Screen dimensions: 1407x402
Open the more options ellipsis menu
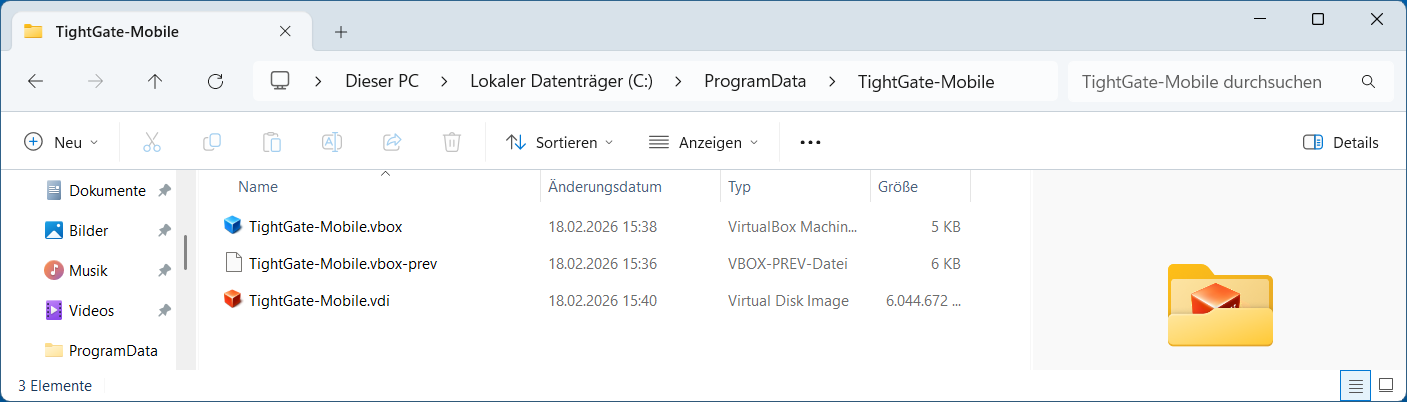coord(811,142)
